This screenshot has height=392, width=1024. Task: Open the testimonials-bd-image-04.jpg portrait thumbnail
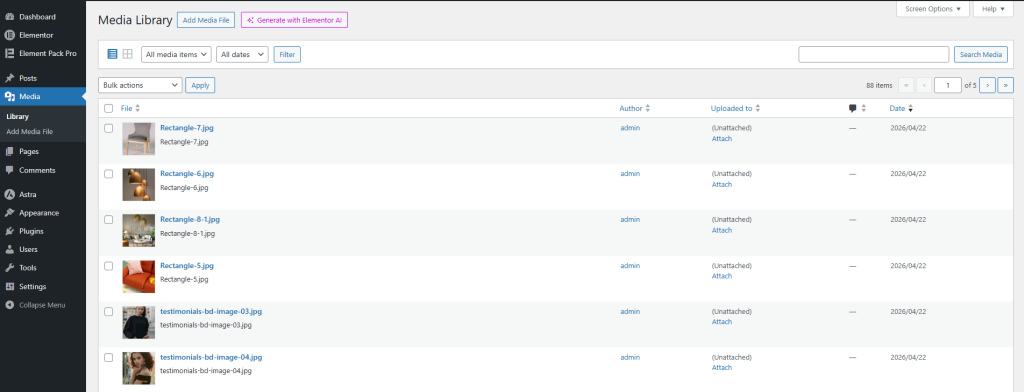138,368
